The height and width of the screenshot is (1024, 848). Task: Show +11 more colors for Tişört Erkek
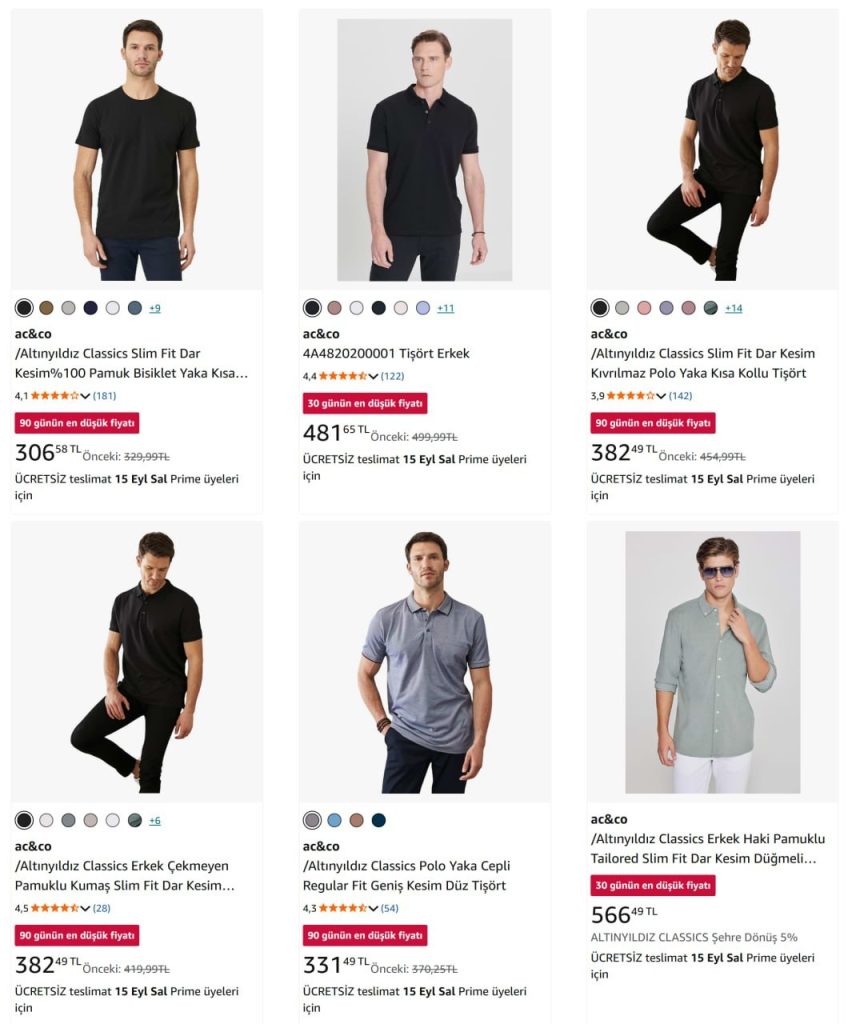[446, 308]
